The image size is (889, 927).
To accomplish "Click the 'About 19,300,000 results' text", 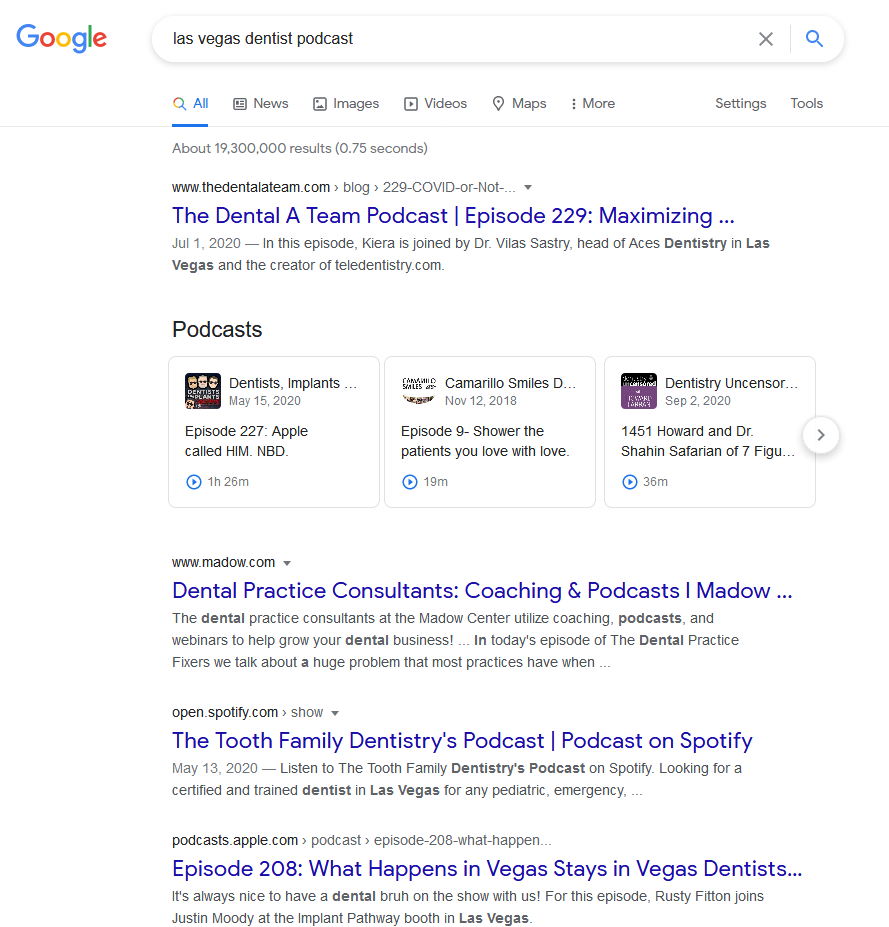I will pos(300,148).
